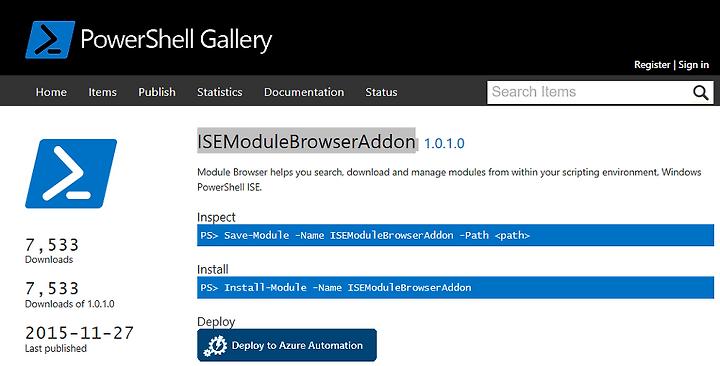
Task: Click the Register link
Action: tap(652, 65)
